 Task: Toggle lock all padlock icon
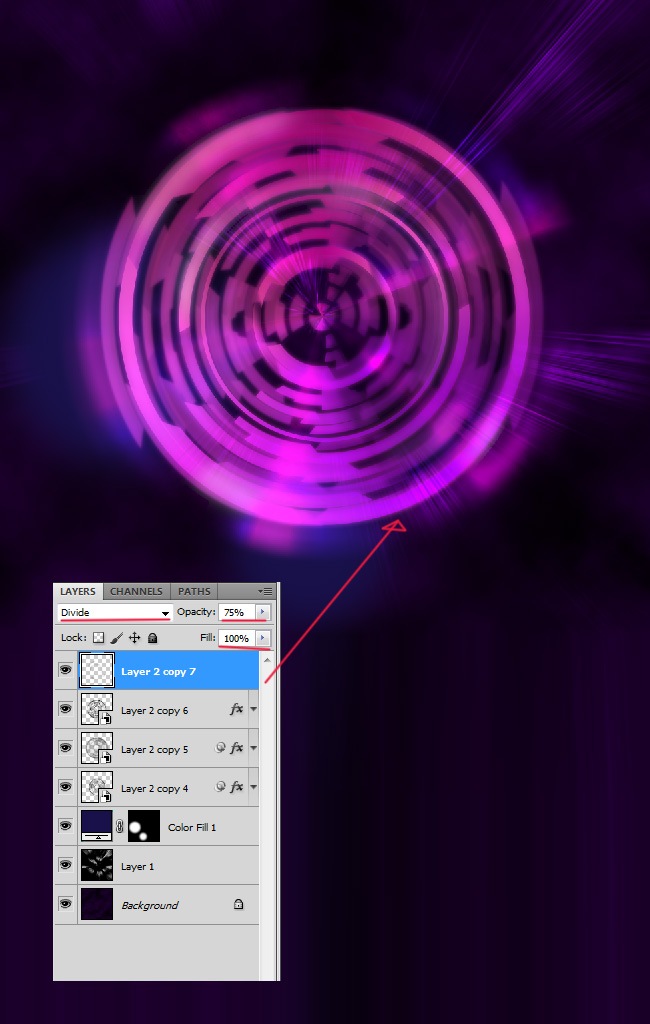[152, 637]
